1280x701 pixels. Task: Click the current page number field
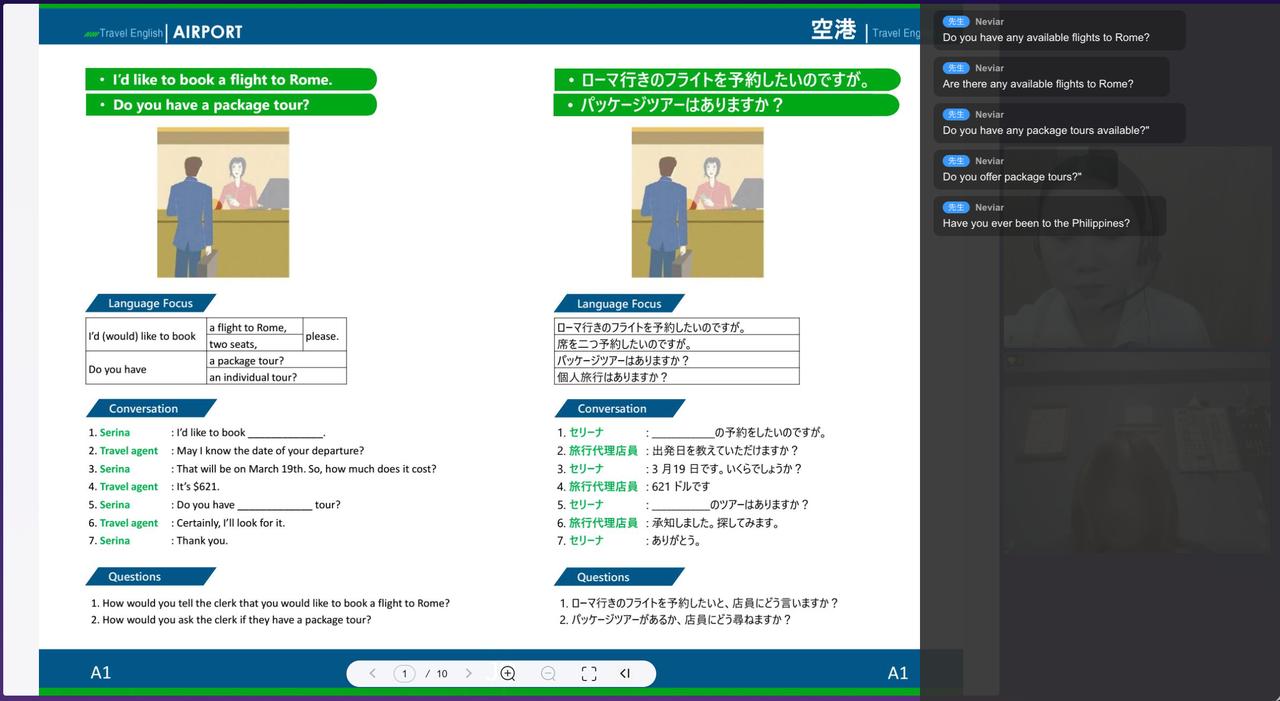point(404,674)
